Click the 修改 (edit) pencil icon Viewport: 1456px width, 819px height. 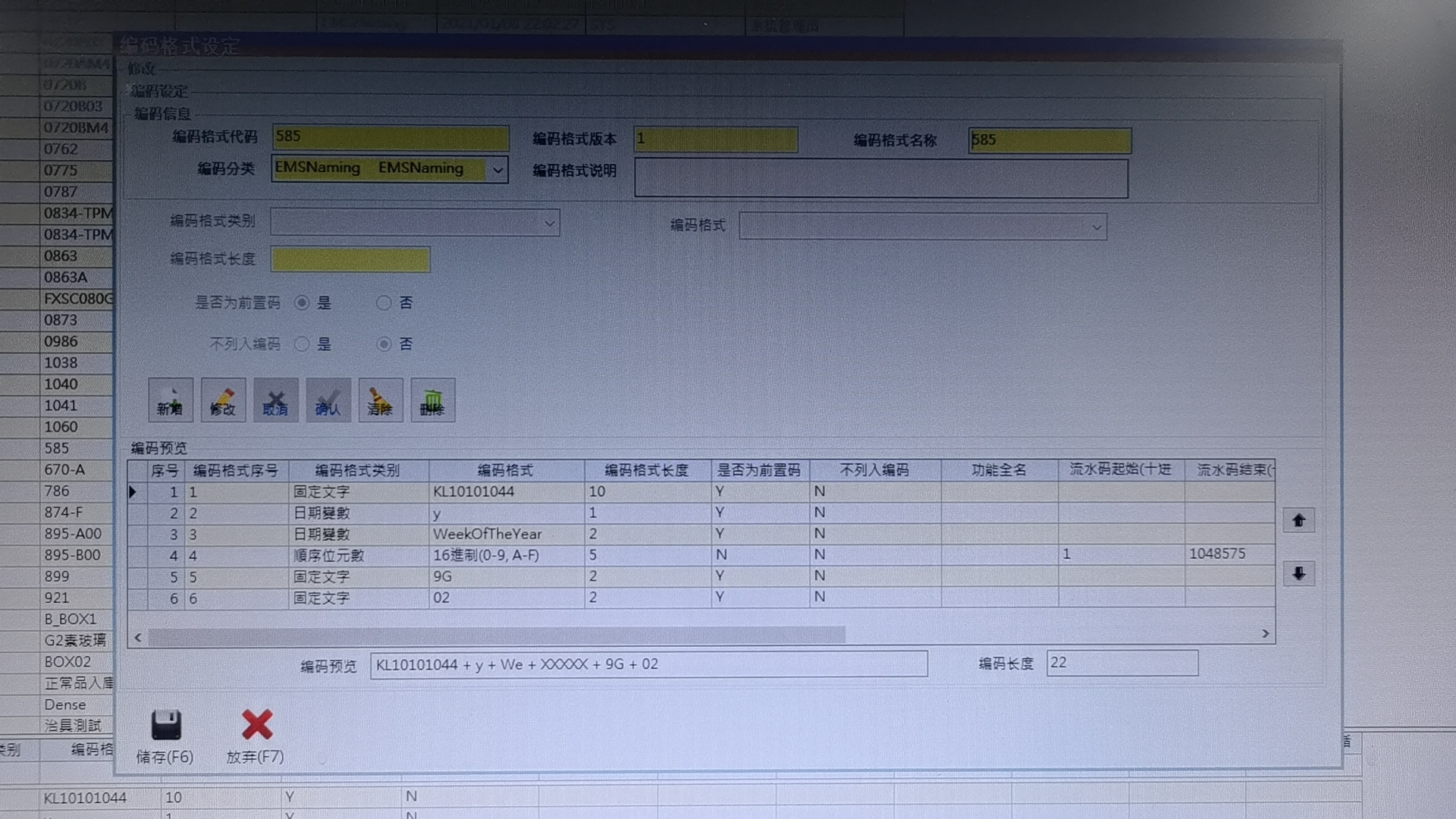click(223, 400)
